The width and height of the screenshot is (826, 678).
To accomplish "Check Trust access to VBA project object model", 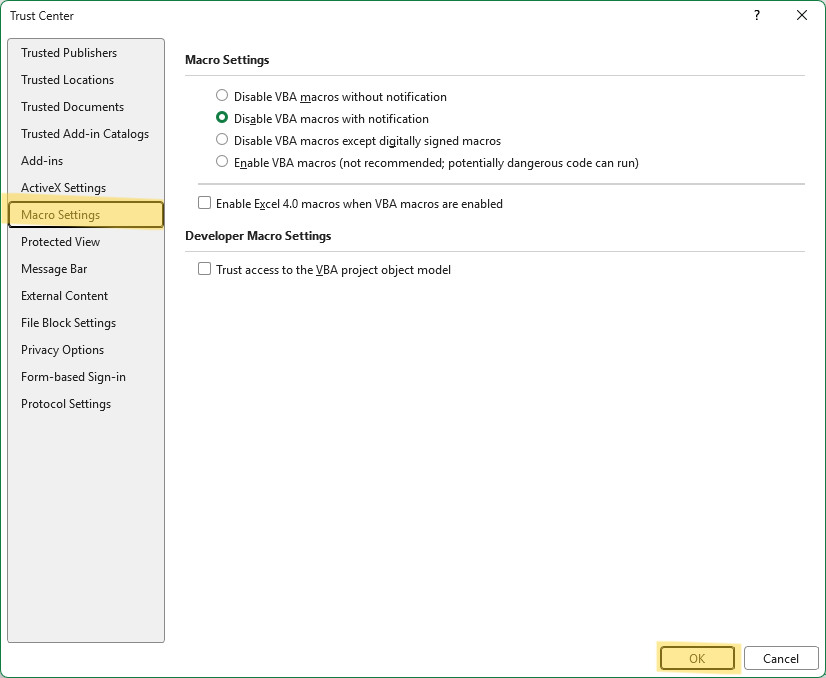I will pyautogui.click(x=205, y=269).
